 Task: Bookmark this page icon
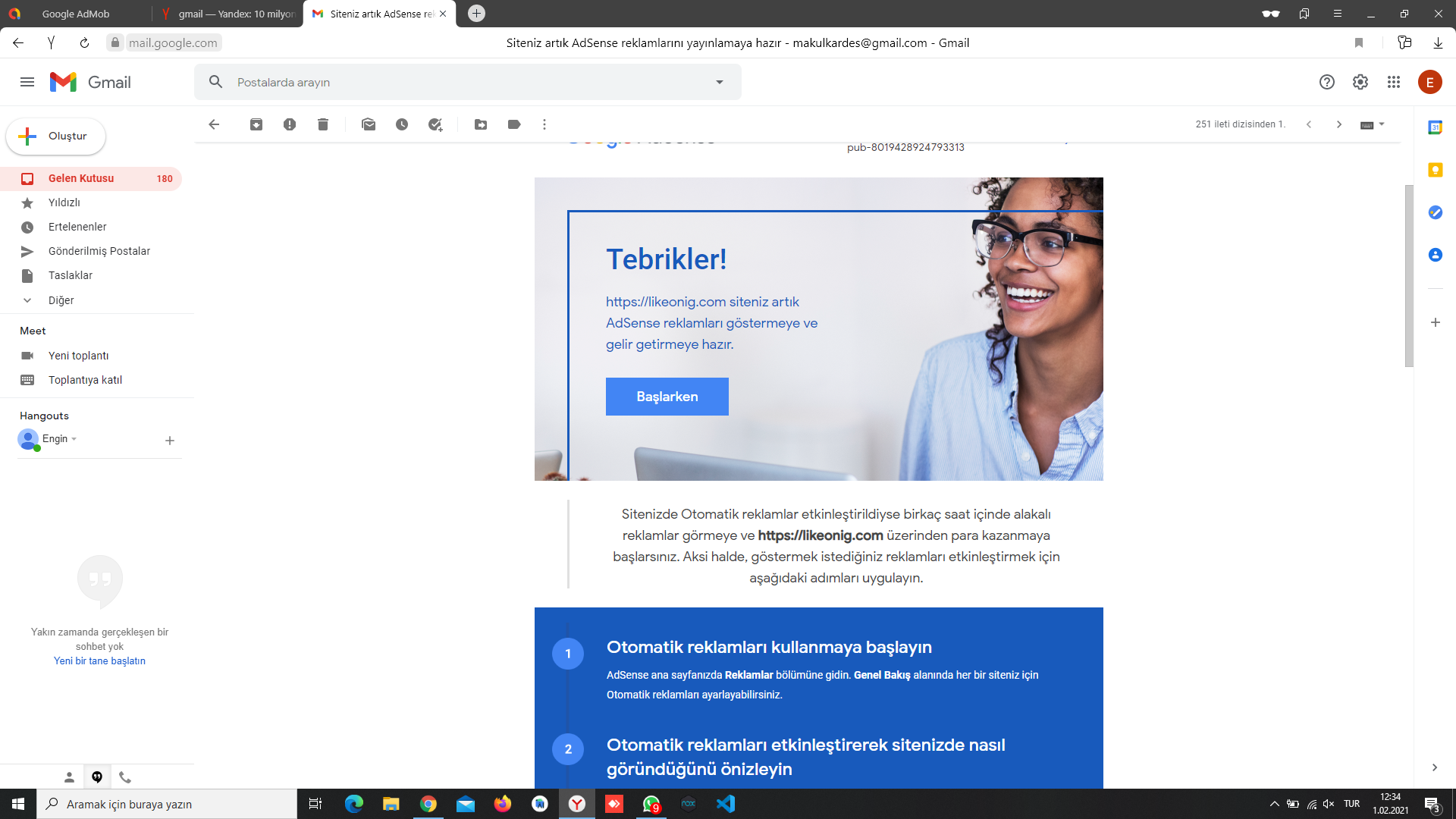coord(1359,43)
